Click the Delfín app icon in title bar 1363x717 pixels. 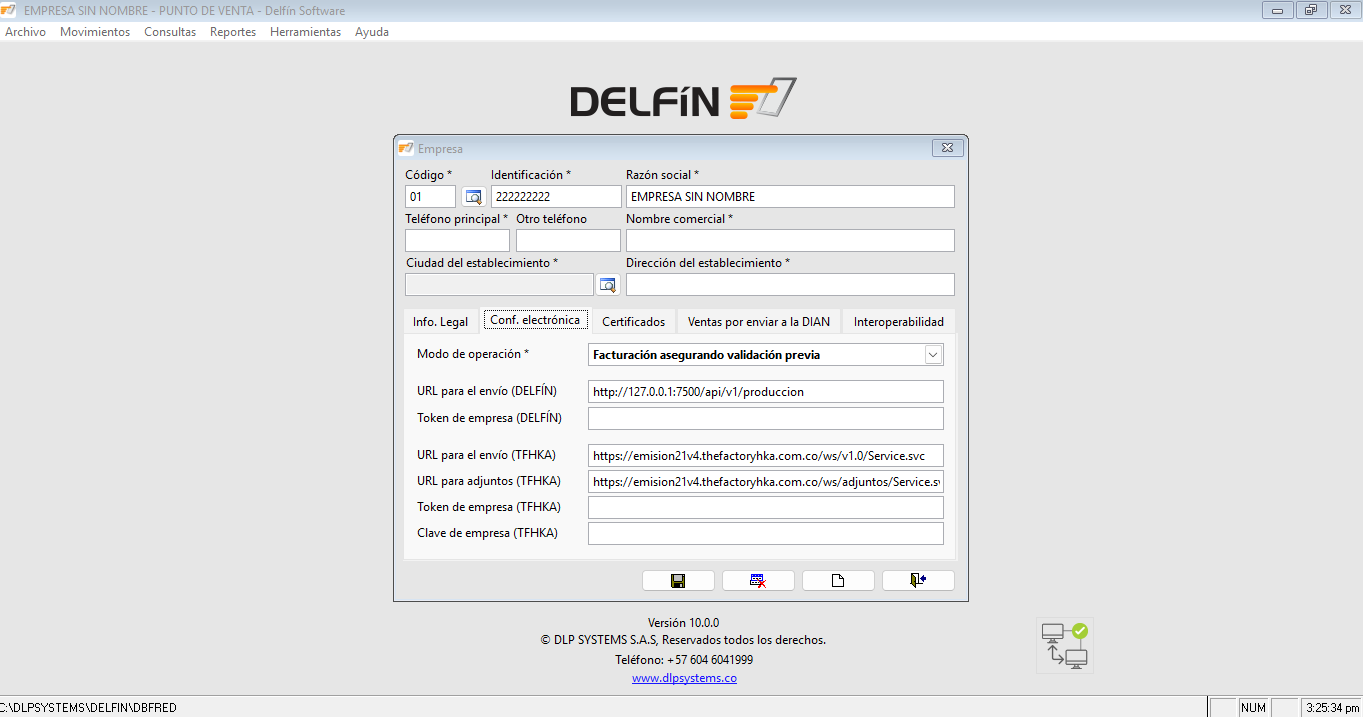9,10
